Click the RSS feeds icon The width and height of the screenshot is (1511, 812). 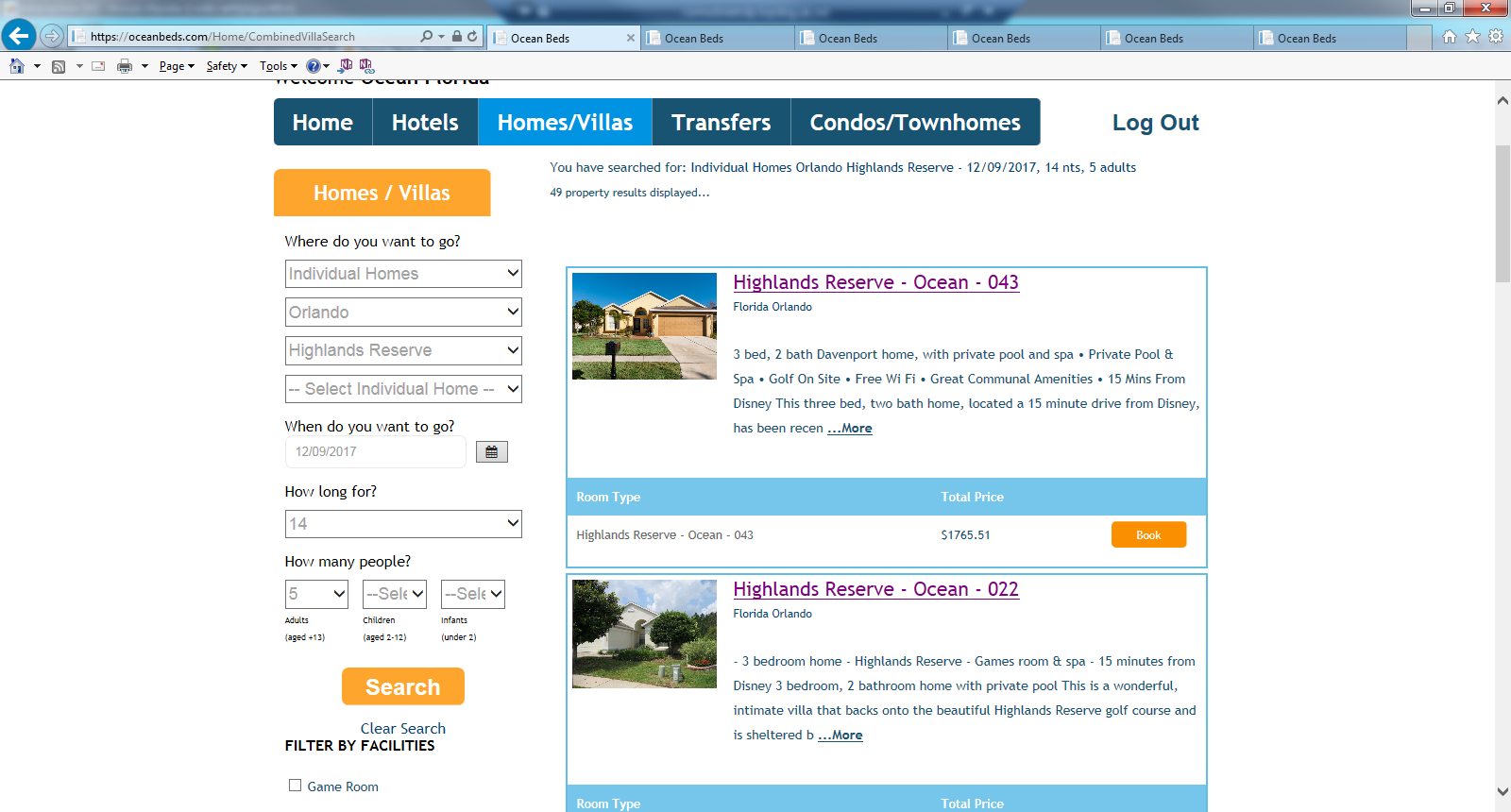59,66
